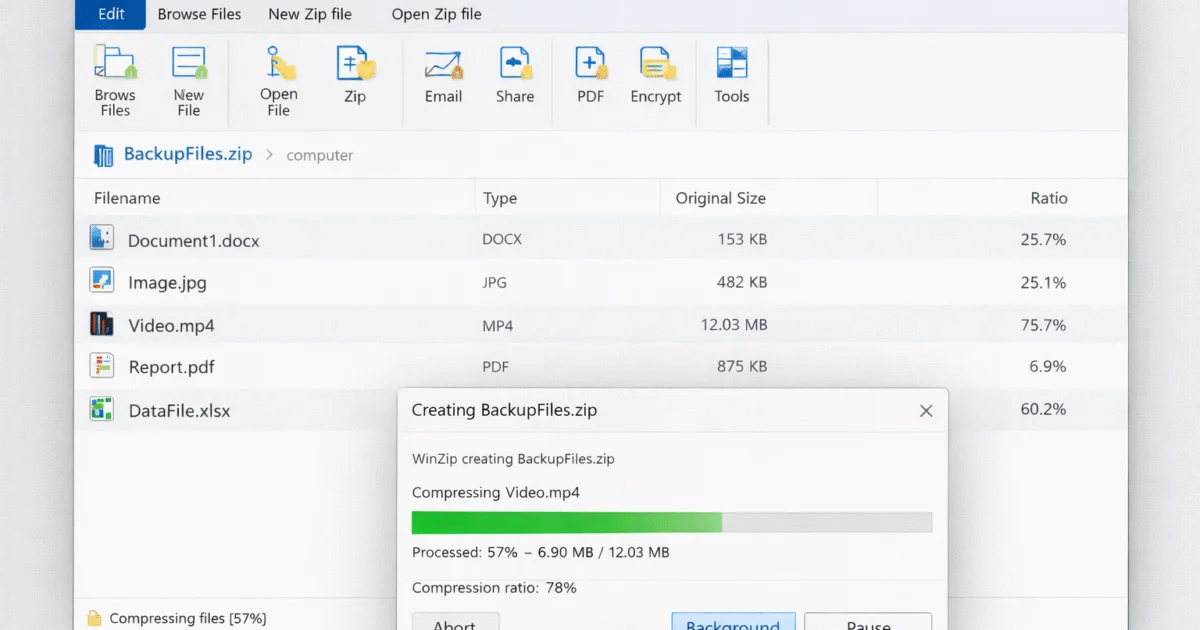Image resolution: width=1200 pixels, height=630 pixels.
Task: Click the Email toolbar icon
Action: point(443,63)
